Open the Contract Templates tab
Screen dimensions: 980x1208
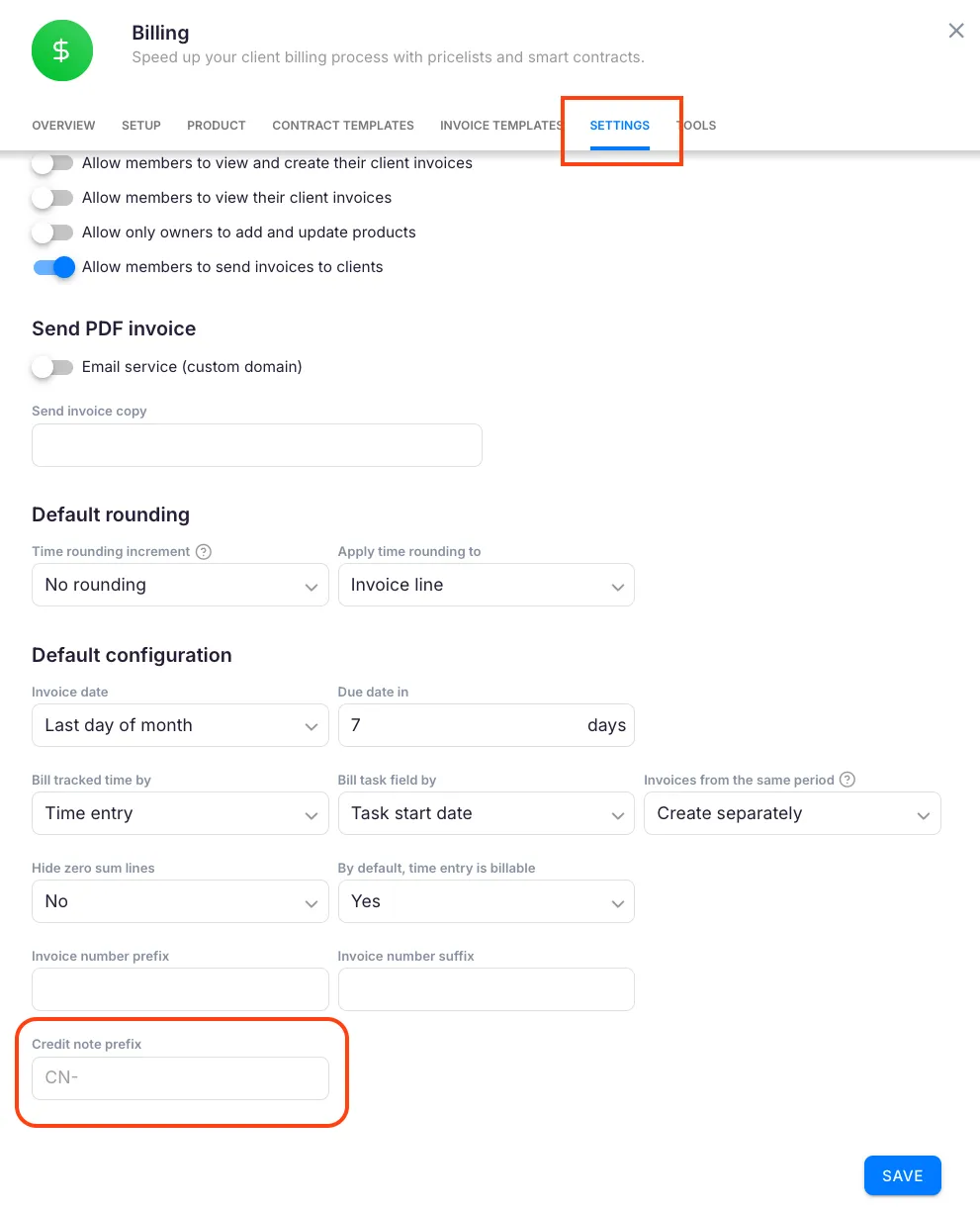click(x=343, y=126)
